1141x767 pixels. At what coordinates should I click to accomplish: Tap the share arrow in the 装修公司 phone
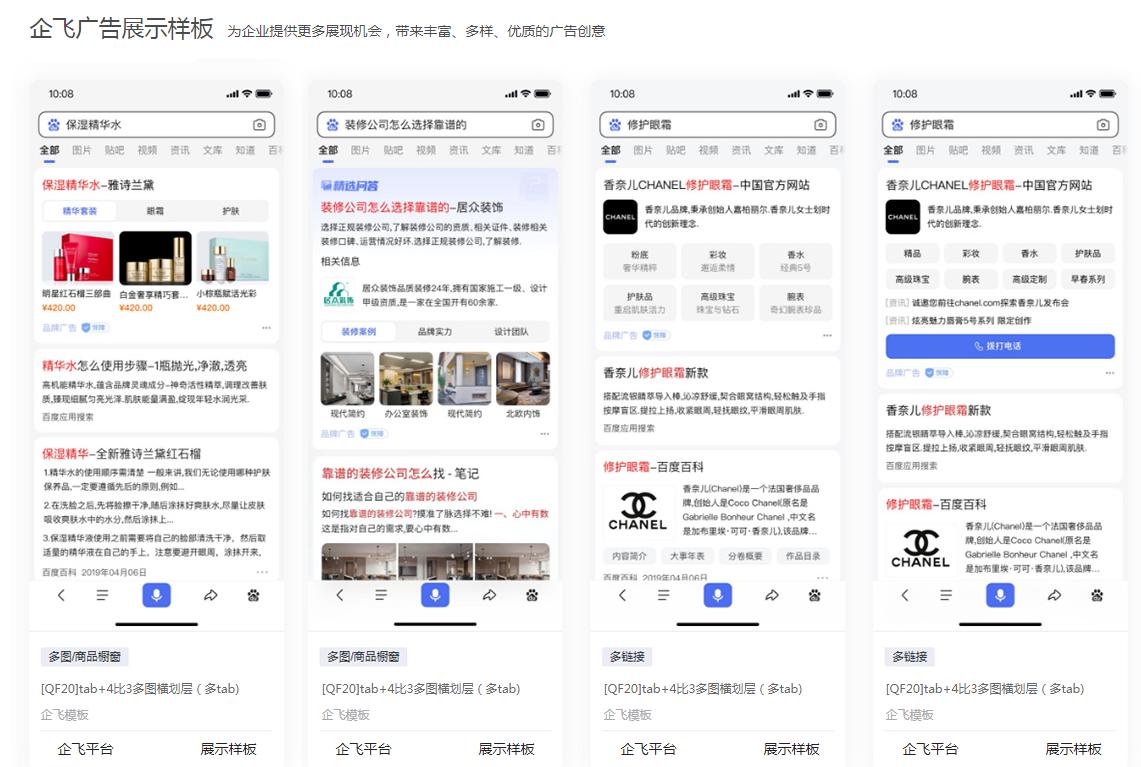[489, 595]
